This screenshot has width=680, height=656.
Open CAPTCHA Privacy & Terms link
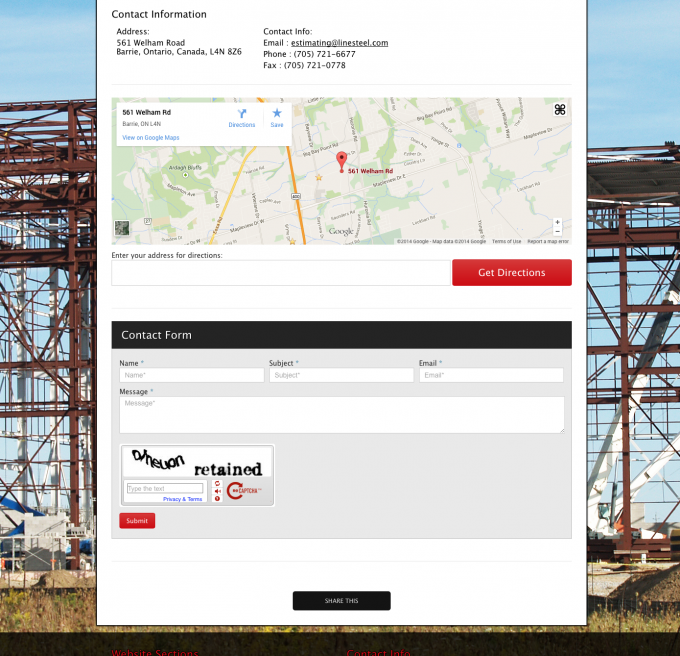click(182, 499)
